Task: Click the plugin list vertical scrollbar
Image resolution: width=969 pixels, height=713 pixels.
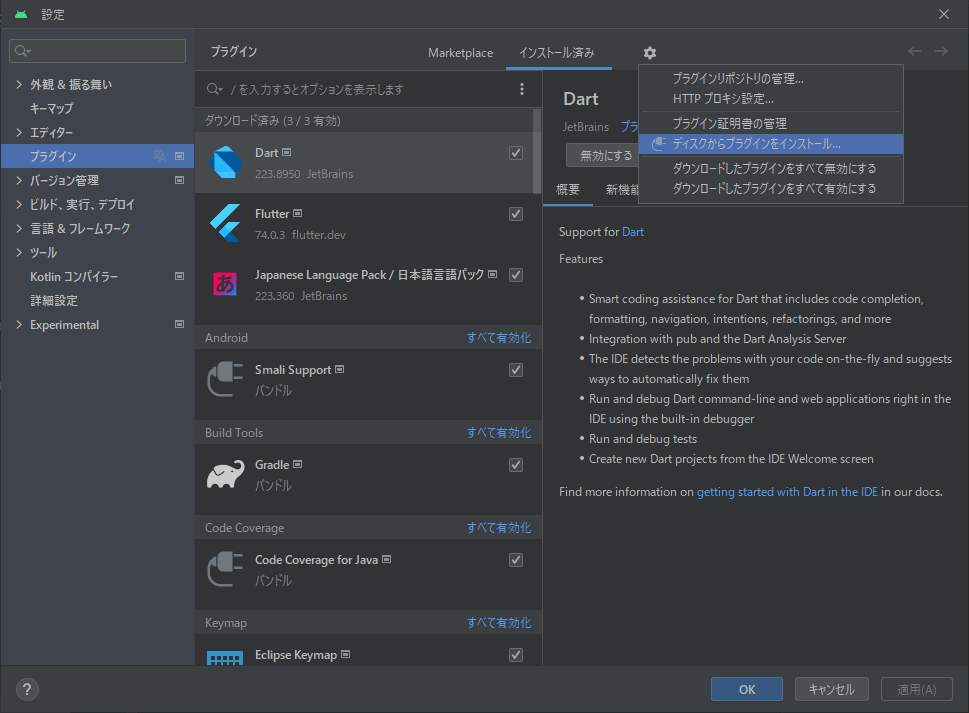Action: [536, 151]
